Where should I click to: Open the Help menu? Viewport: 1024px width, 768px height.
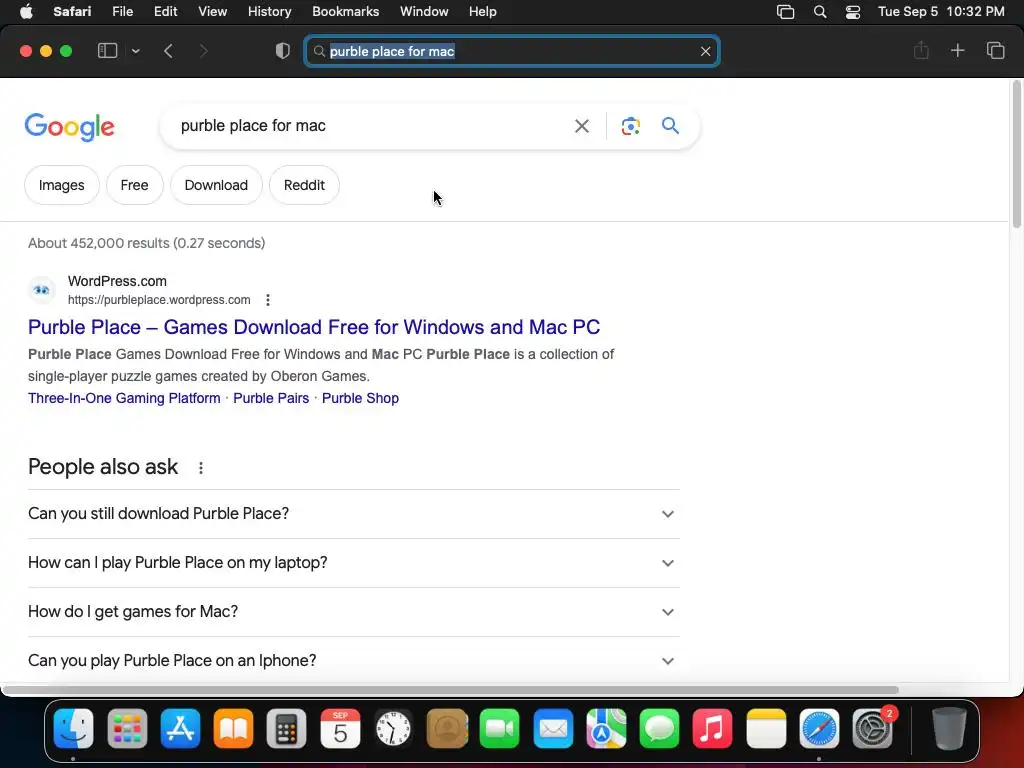(x=483, y=12)
